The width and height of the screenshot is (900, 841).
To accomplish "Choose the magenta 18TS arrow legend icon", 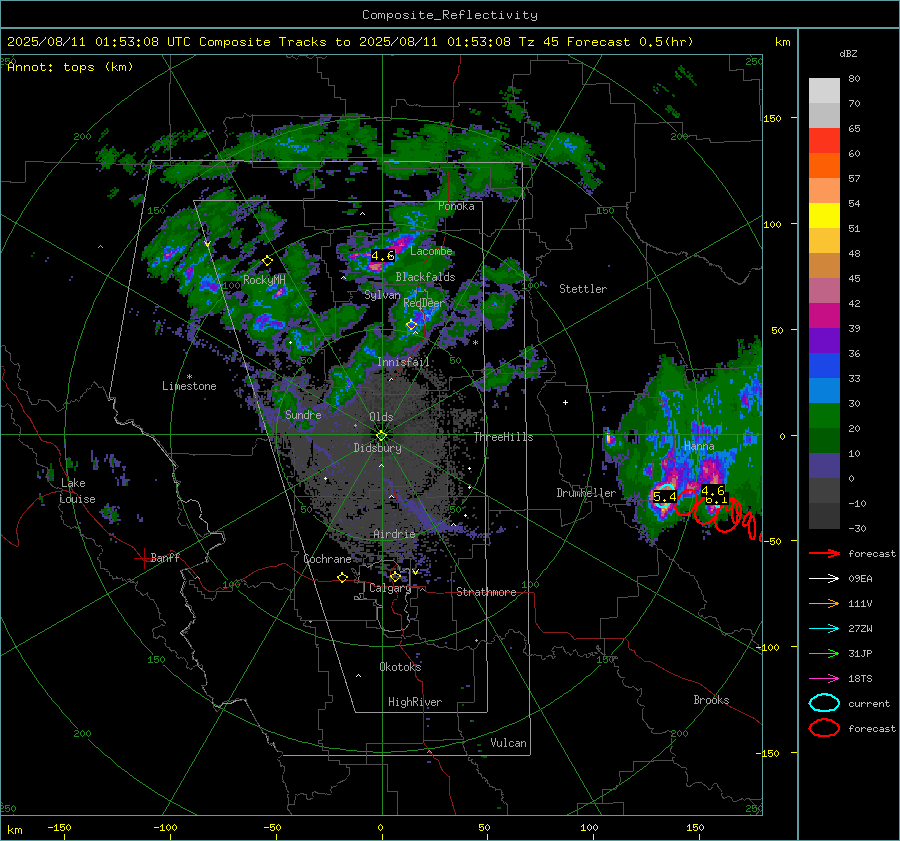I will coord(824,678).
